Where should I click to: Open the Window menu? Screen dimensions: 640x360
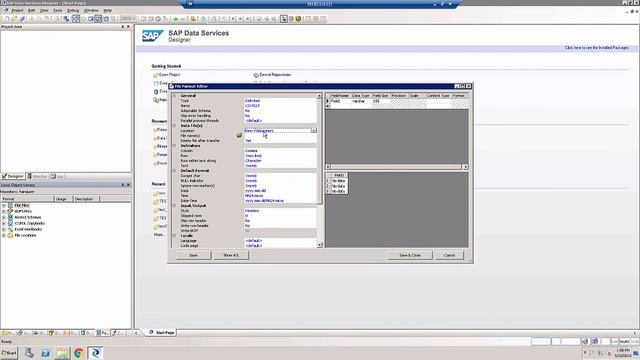(x=91, y=10)
